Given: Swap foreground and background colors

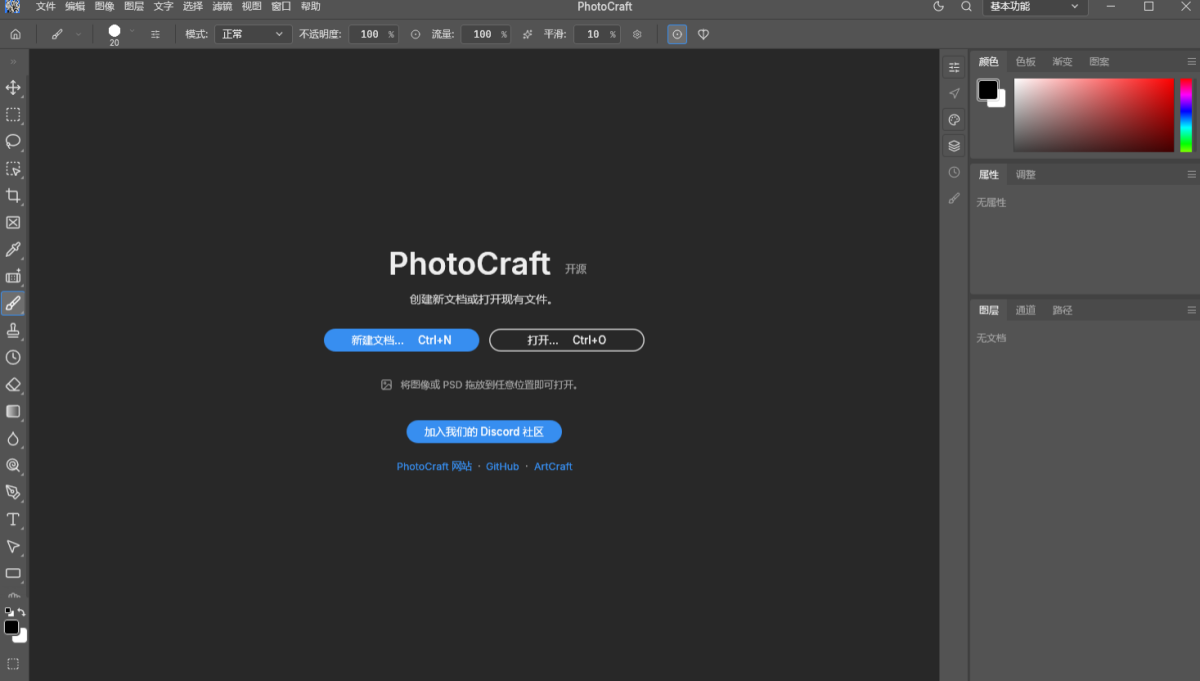Looking at the screenshot, I should point(22,612).
